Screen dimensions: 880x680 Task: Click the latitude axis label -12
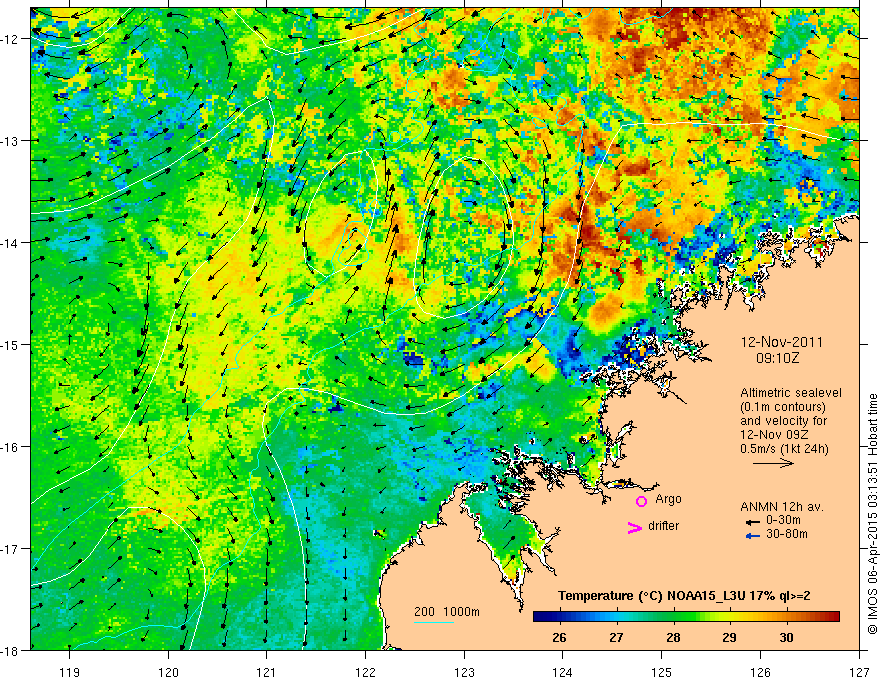(x=11, y=39)
